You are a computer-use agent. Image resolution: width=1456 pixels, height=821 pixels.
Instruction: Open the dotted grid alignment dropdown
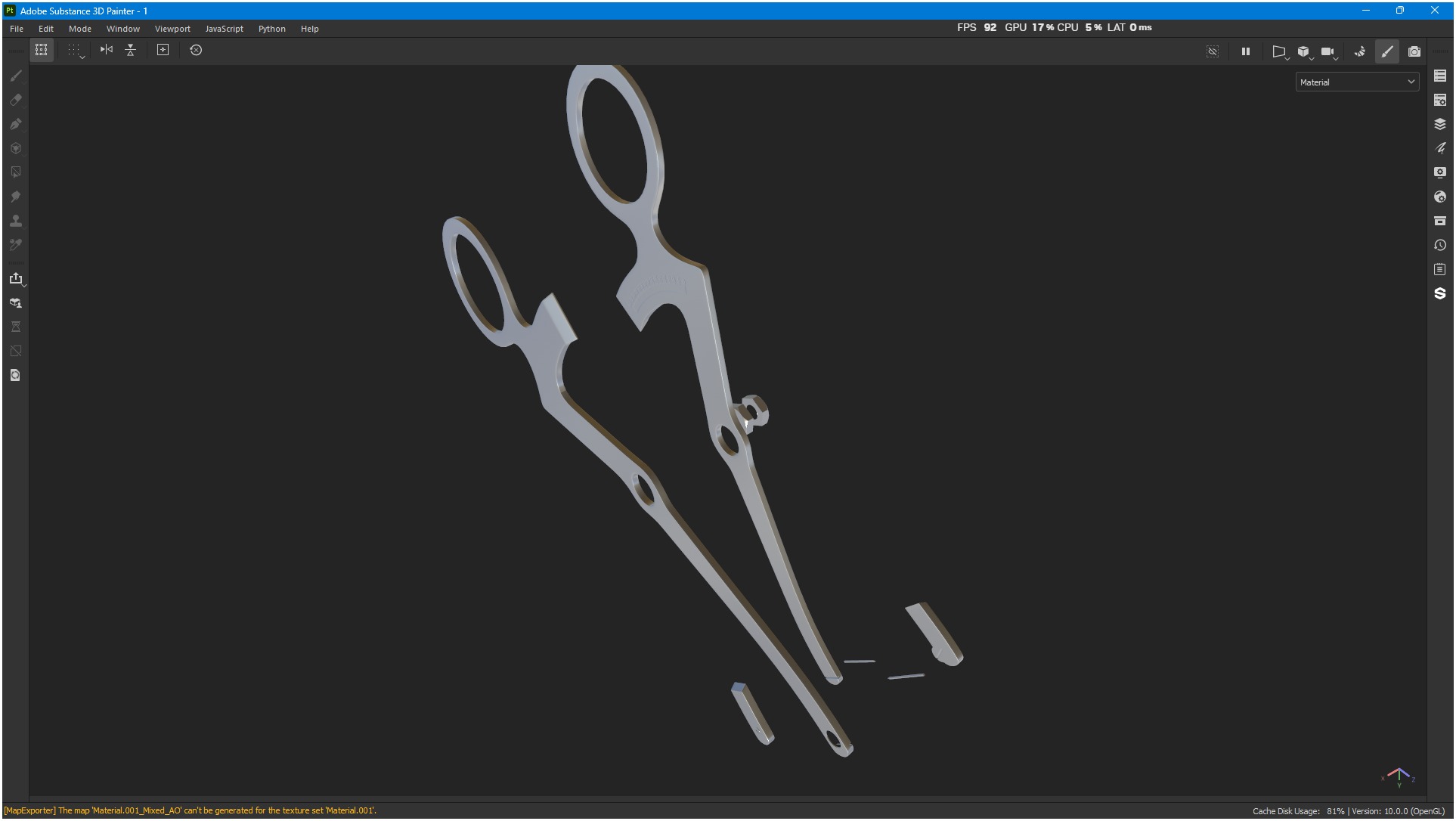click(76, 51)
